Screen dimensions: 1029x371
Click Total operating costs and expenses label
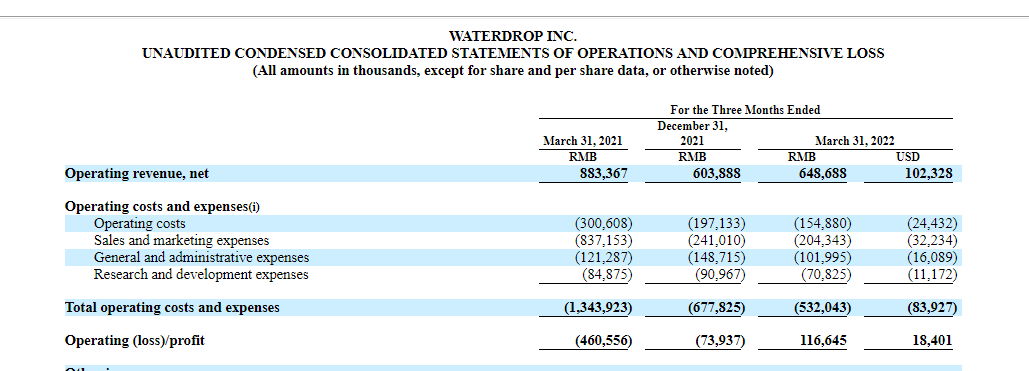tap(173, 308)
